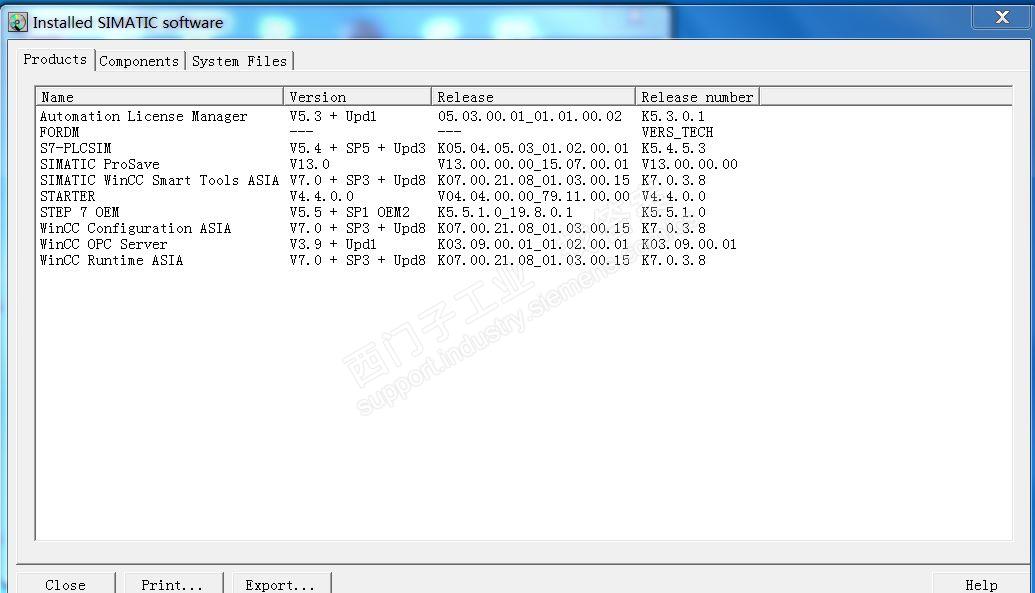Select WinCC Runtime ASIA row

point(111,260)
